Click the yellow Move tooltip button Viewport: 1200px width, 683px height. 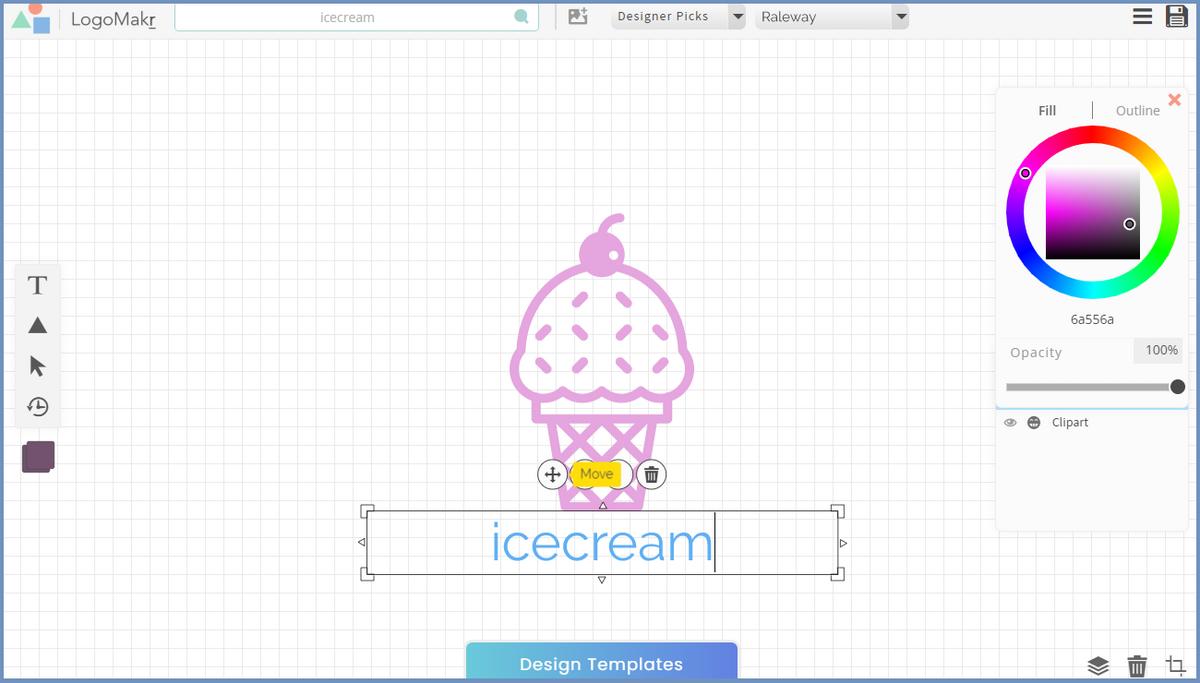coord(596,474)
